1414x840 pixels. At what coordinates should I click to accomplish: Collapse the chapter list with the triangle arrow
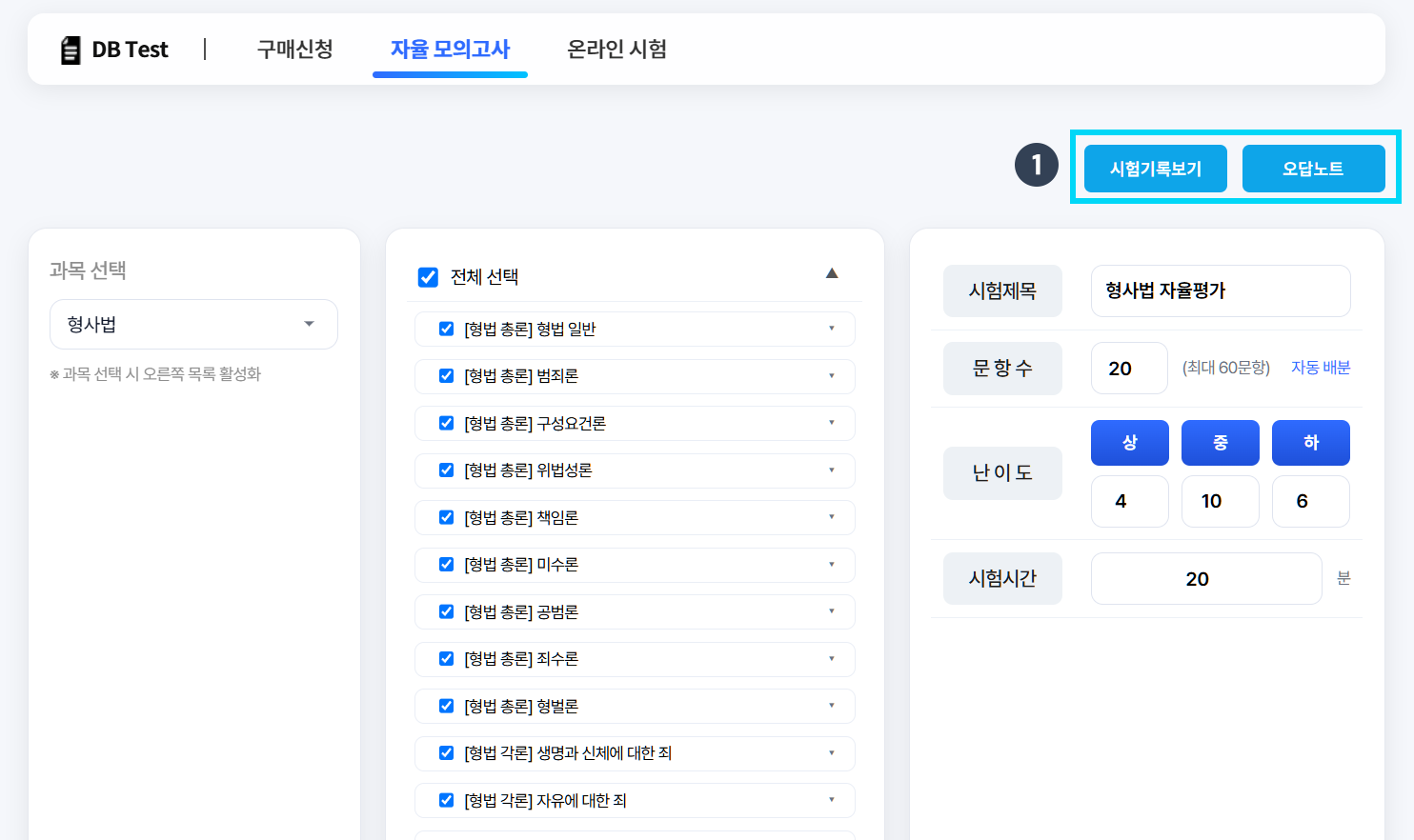click(x=831, y=272)
